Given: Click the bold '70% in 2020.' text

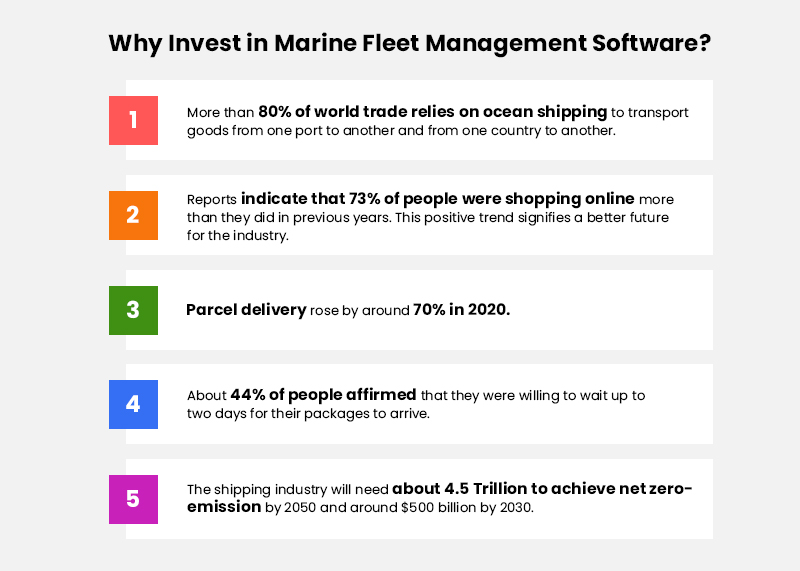Looking at the screenshot, I should pyautogui.click(x=461, y=310).
